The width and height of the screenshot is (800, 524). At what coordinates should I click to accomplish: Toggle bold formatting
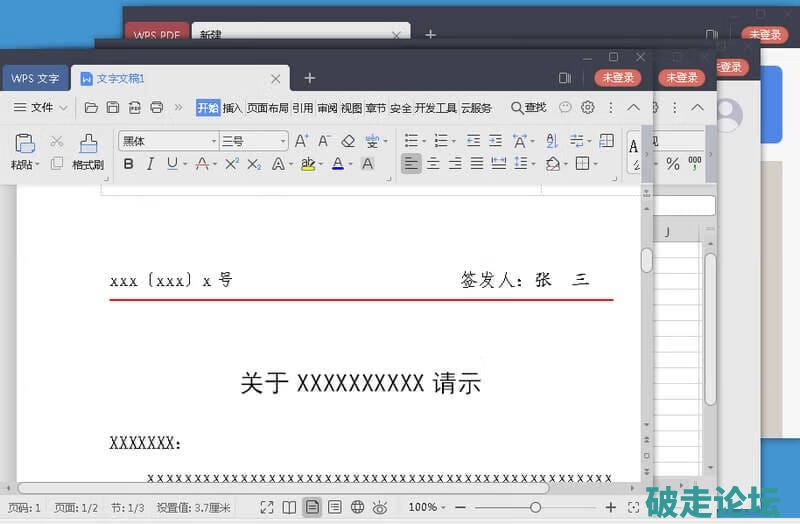(129, 164)
